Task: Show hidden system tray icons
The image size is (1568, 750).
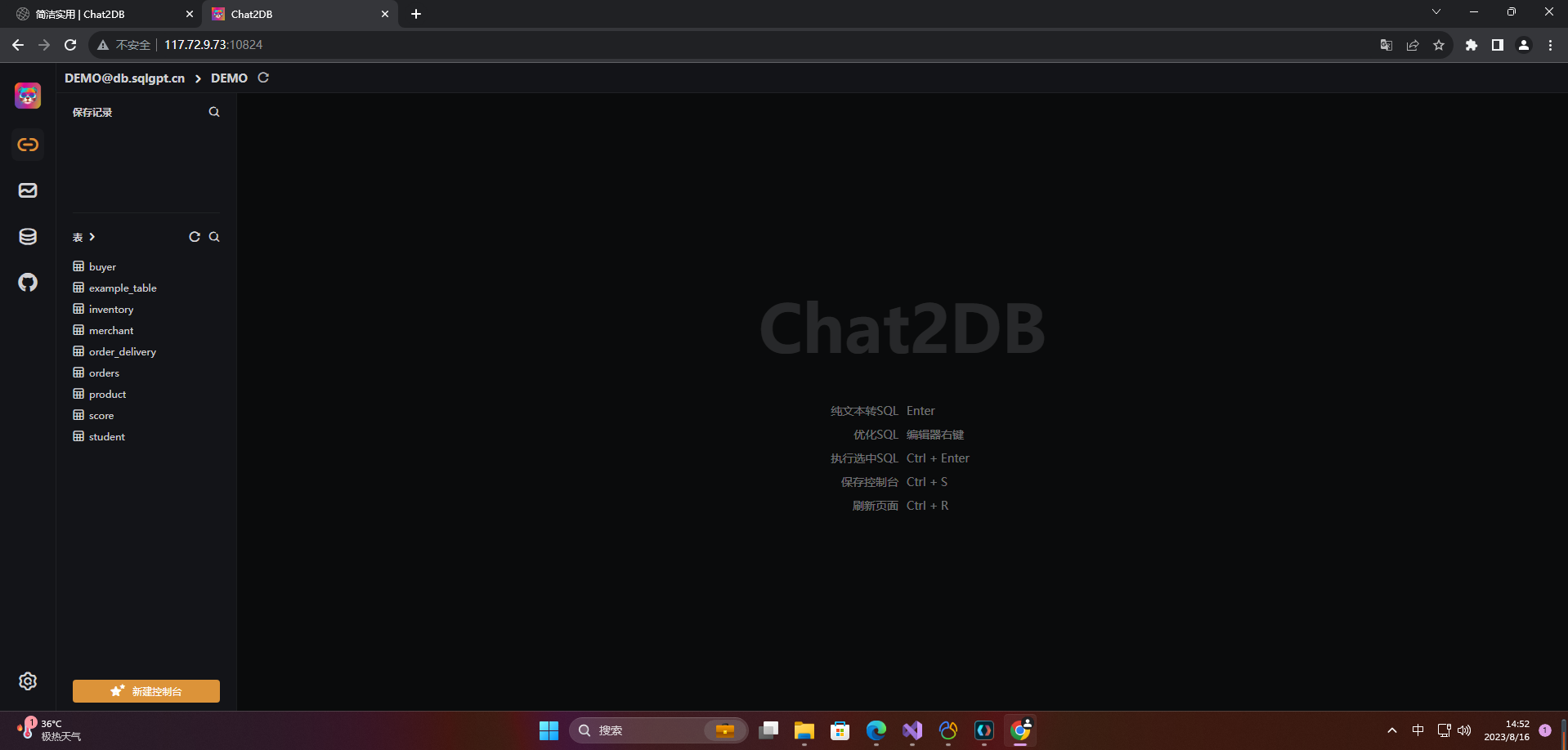Action: click(x=1392, y=730)
